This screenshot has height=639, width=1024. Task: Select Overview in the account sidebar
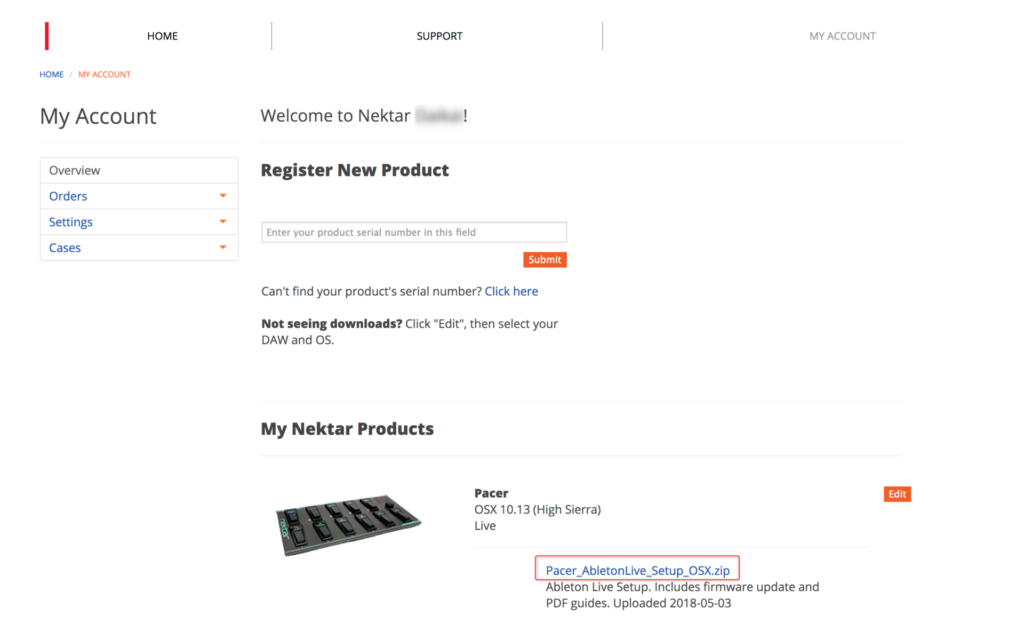(x=75, y=171)
